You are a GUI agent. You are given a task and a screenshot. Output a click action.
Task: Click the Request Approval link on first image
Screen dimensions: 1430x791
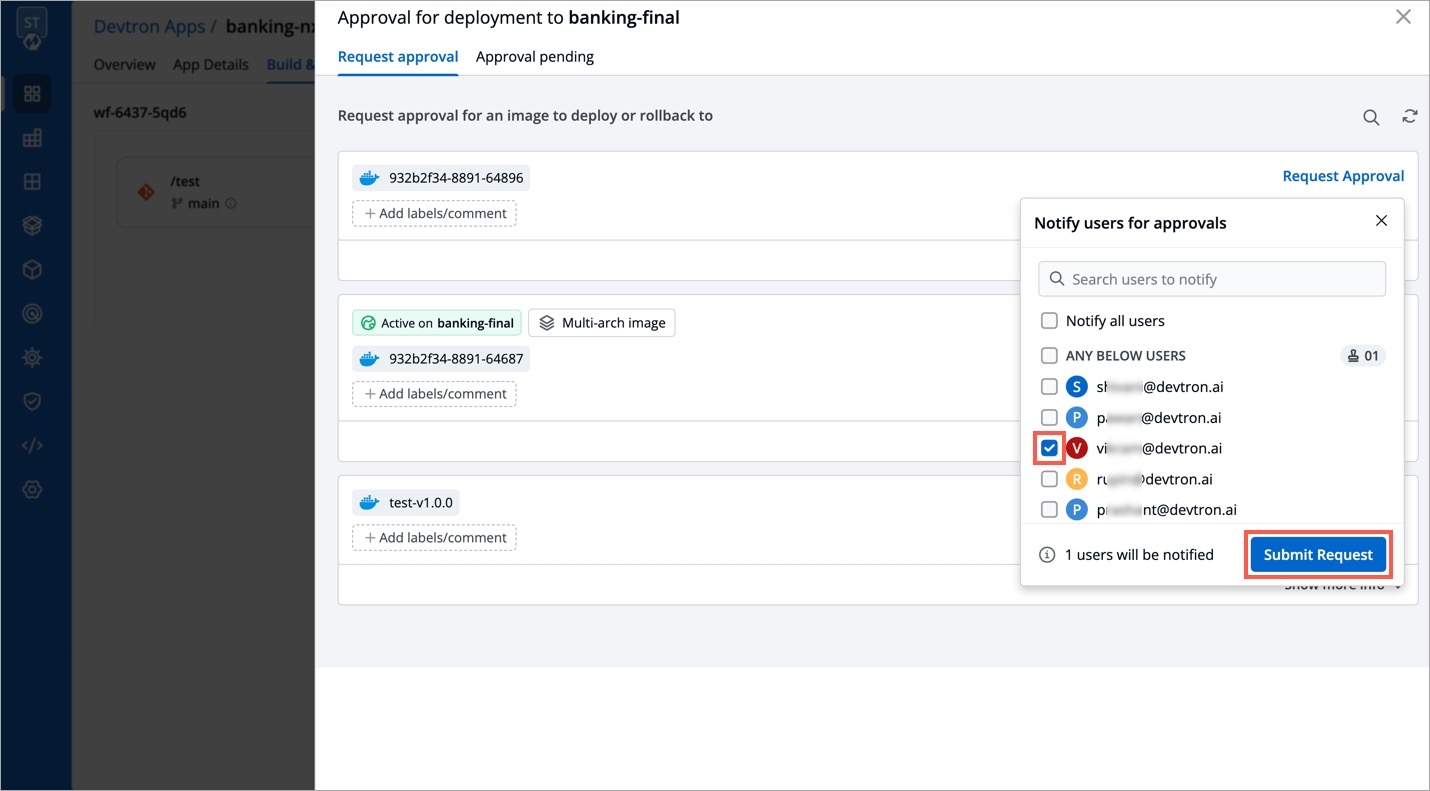point(1343,176)
